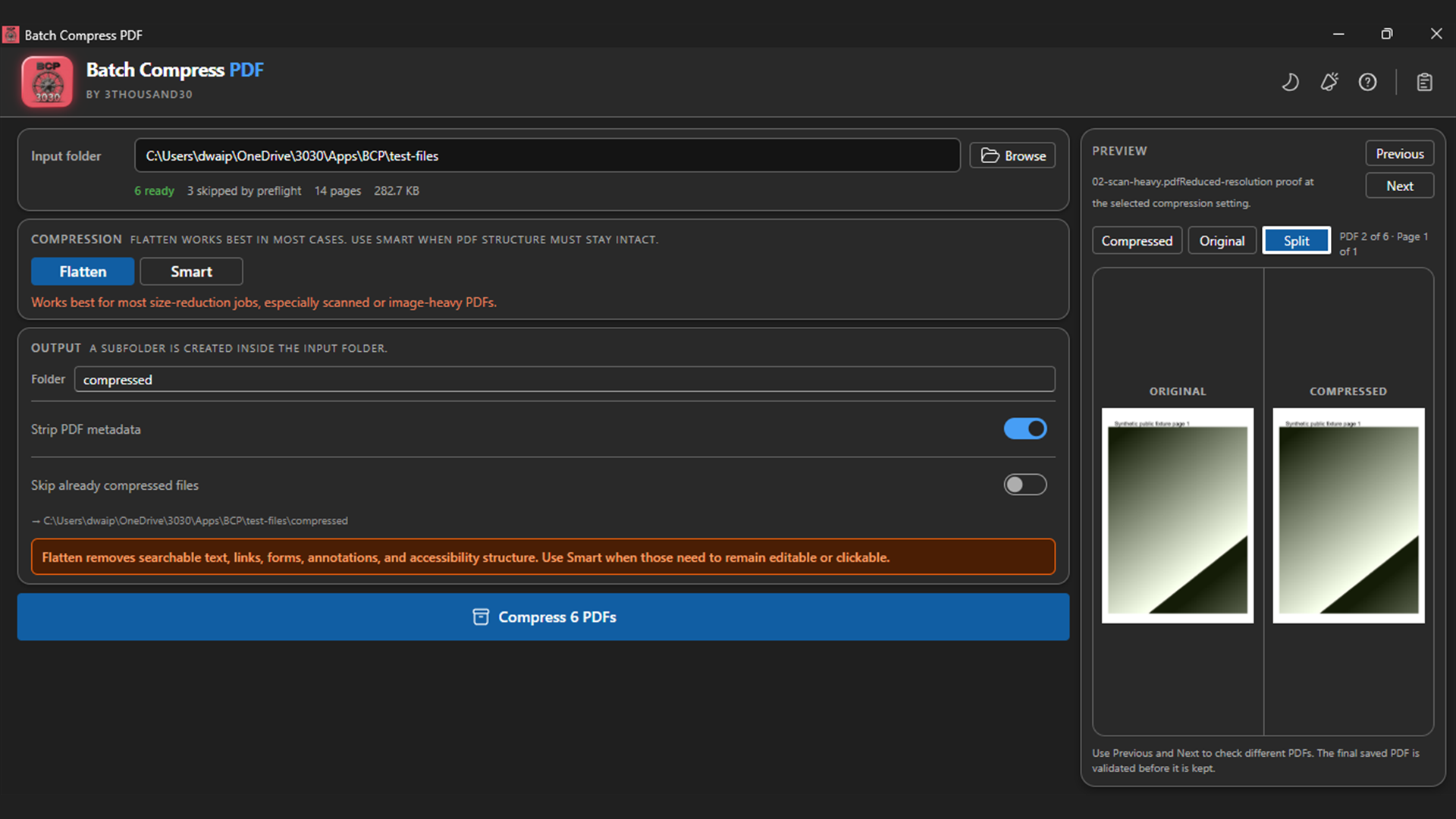
Task: Click the 'Use Previous and Next' help text
Action: pos(1256,761)
